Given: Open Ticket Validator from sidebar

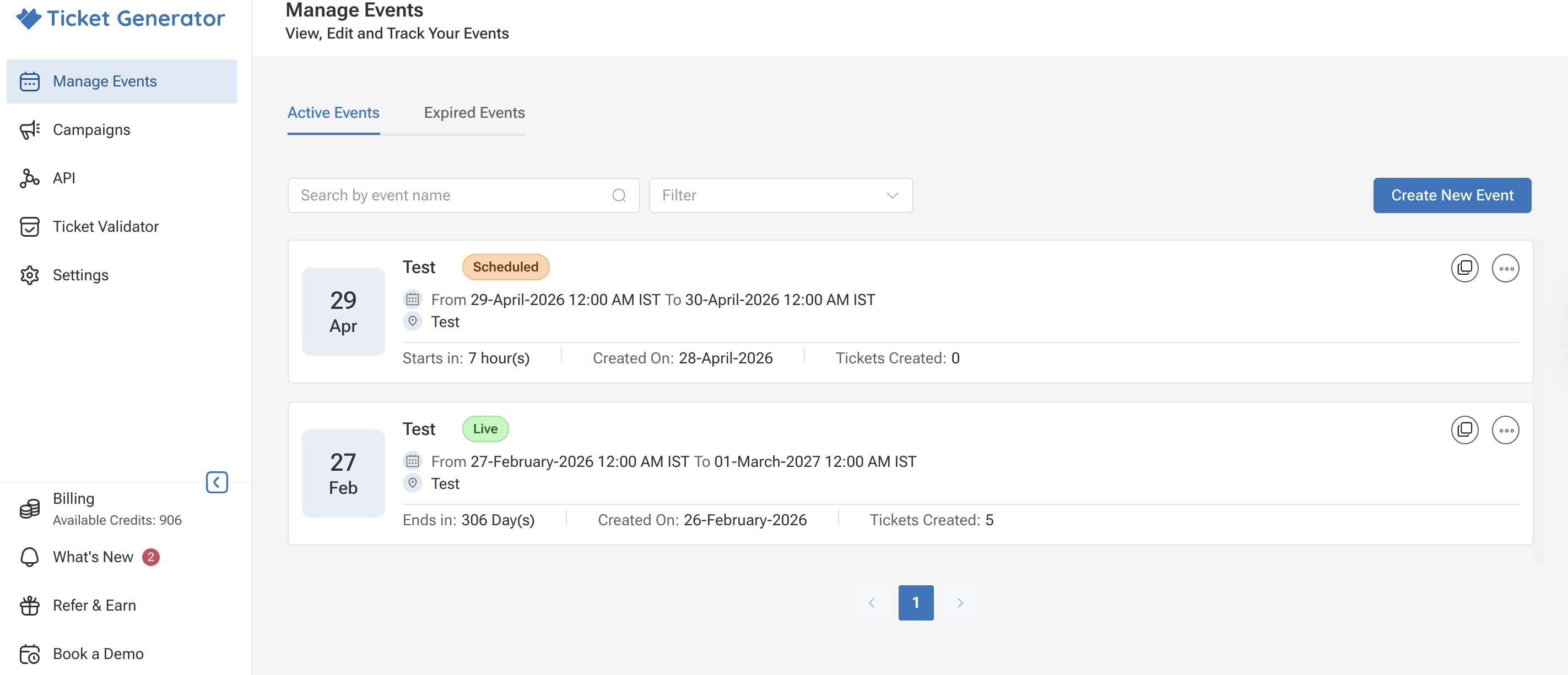Looking at the screenshot, I should pyautogui.click(x=106, y=227).
